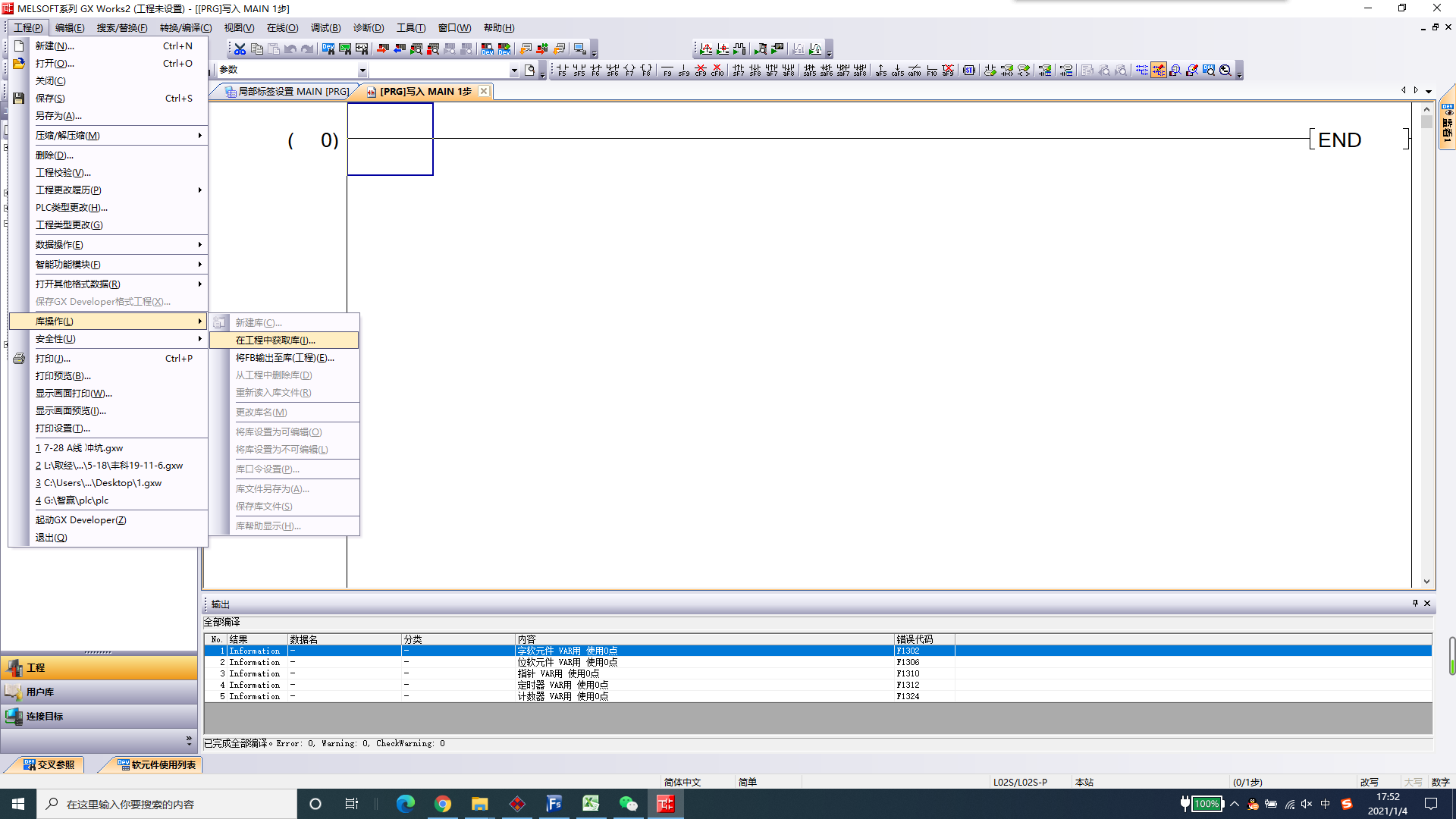This screenshot has height=819, width=1456.
Task: Click the Write to PLC red arrow icon
Action: click(x=383, y=49)
